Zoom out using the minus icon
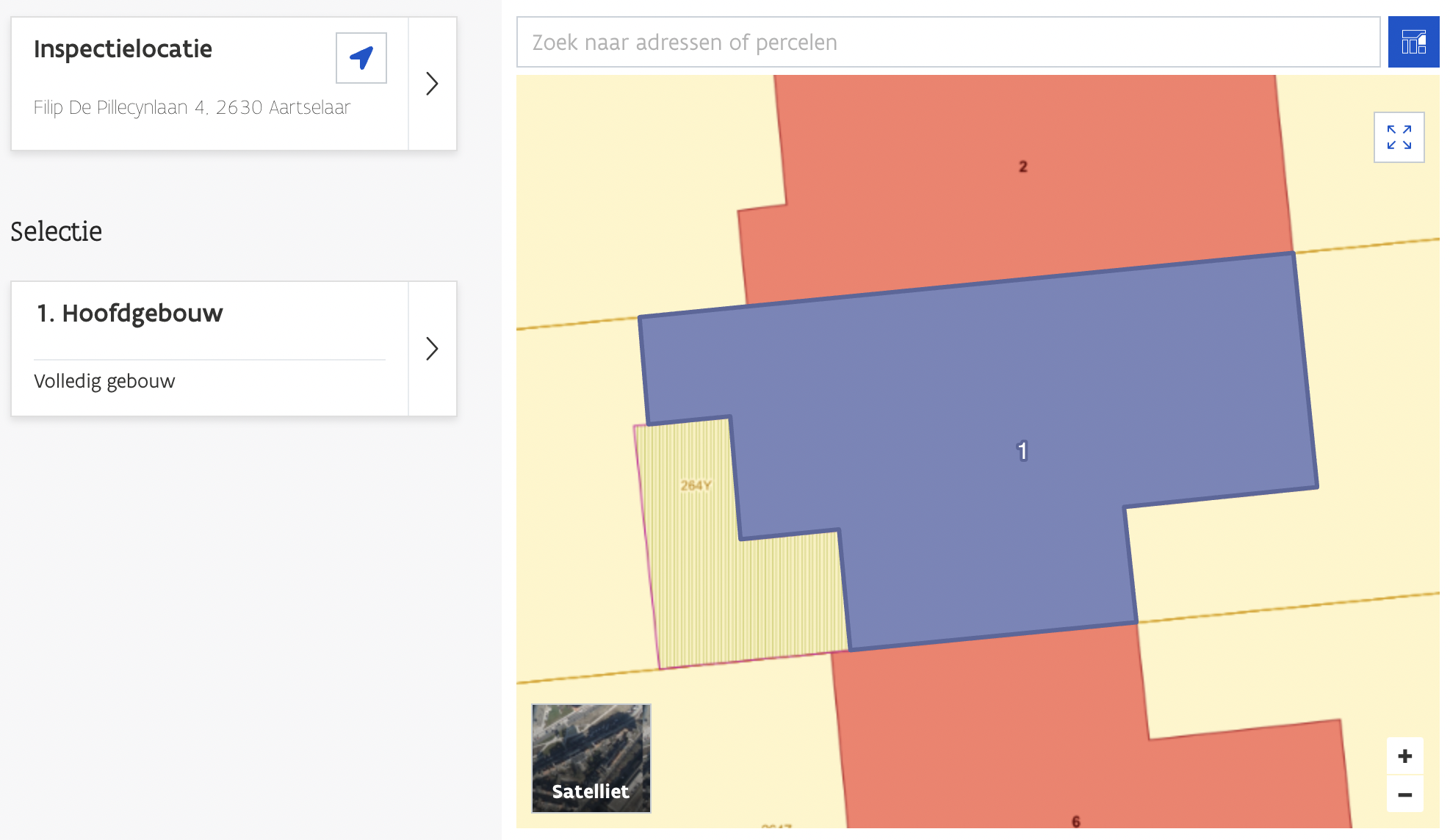Viewport: 1450px width, 840px height. (1404, 794)
